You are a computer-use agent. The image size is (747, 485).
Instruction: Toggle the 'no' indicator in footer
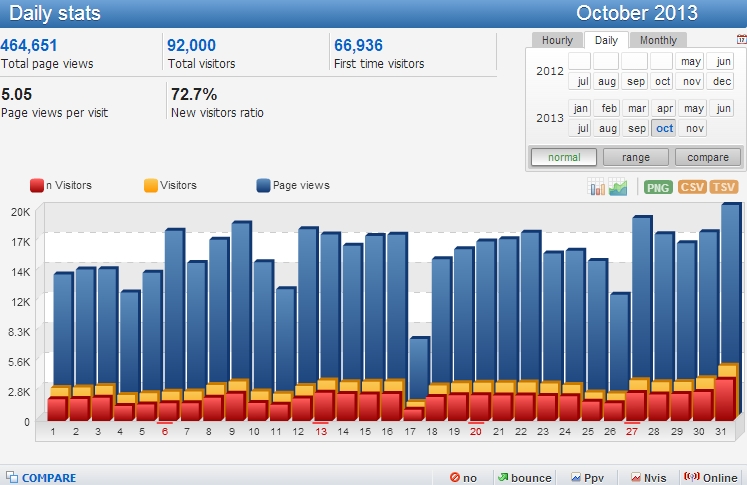(x=464, y=478)
